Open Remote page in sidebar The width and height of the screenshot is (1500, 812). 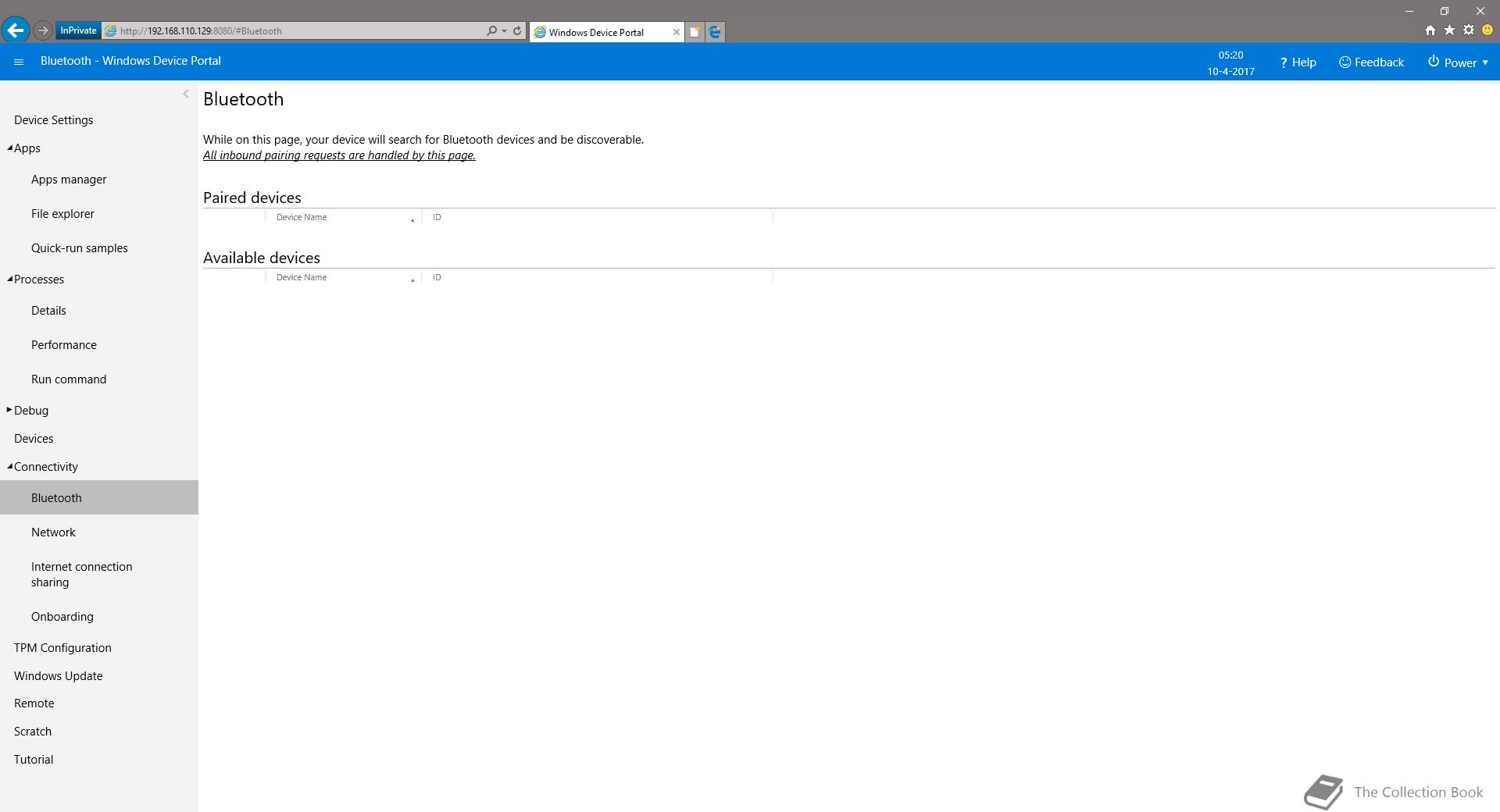pos(34,703)
